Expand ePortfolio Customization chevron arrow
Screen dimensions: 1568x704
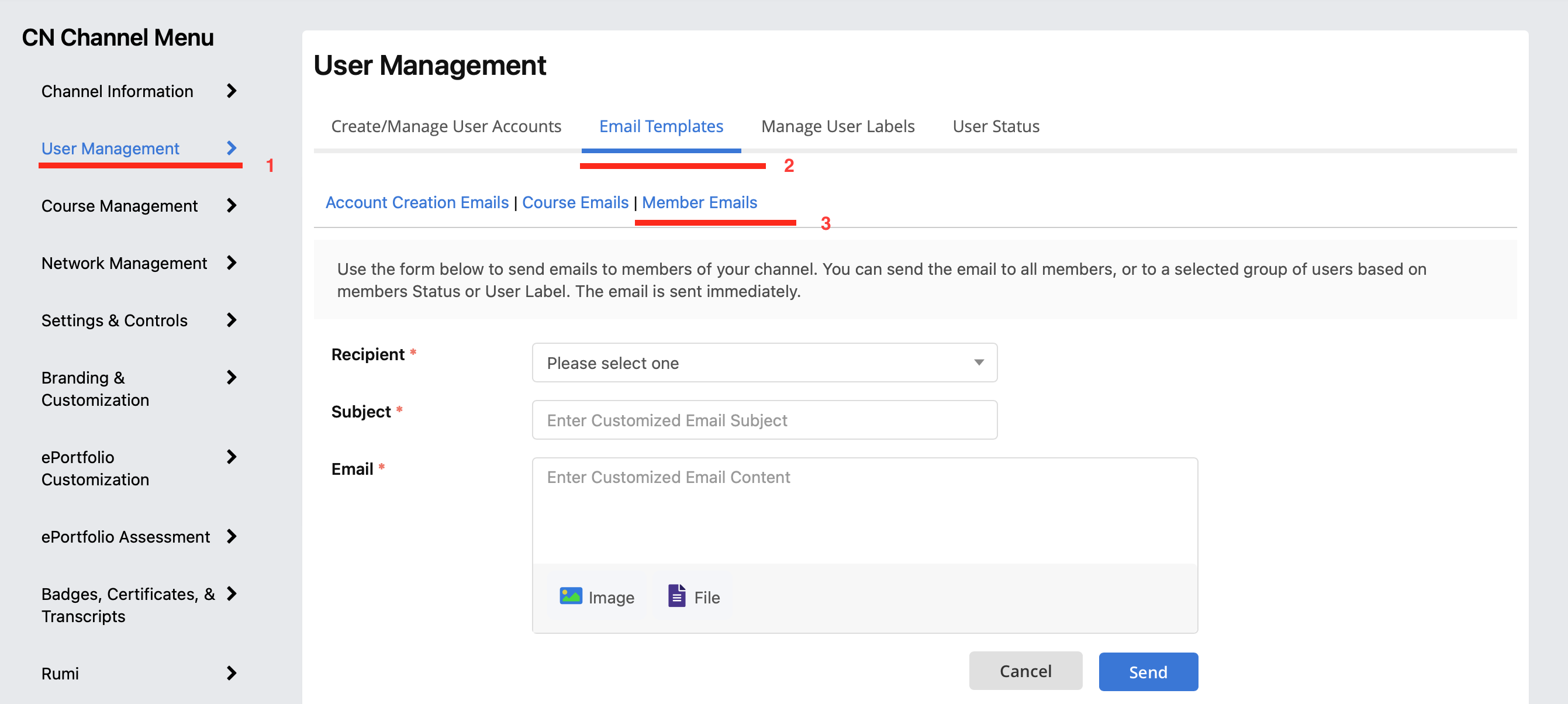[x=232, y=457]
